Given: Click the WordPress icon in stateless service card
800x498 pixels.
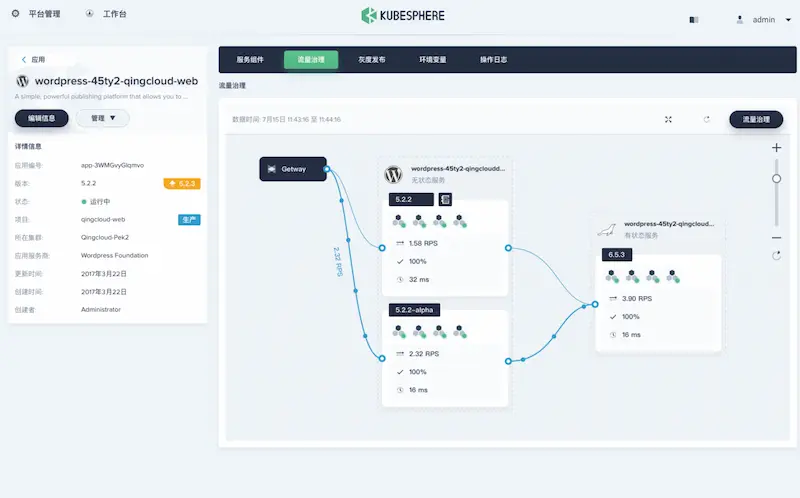Looking at the screenshot, I should [393, 175].
